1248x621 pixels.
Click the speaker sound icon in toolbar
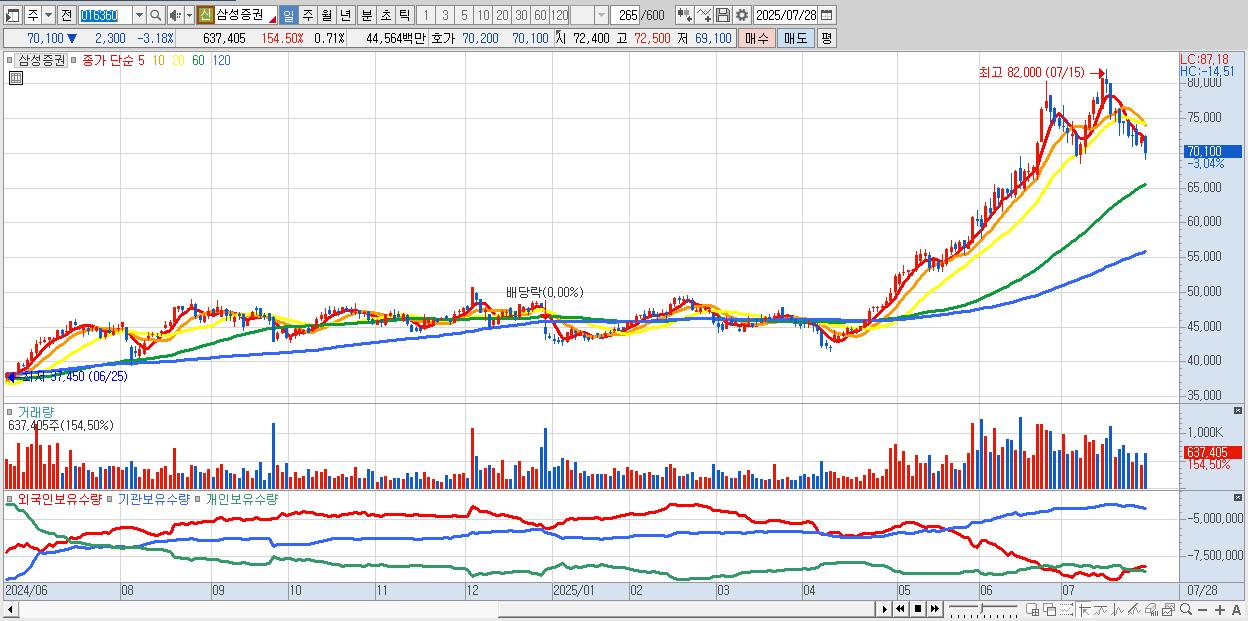point(174,15)
